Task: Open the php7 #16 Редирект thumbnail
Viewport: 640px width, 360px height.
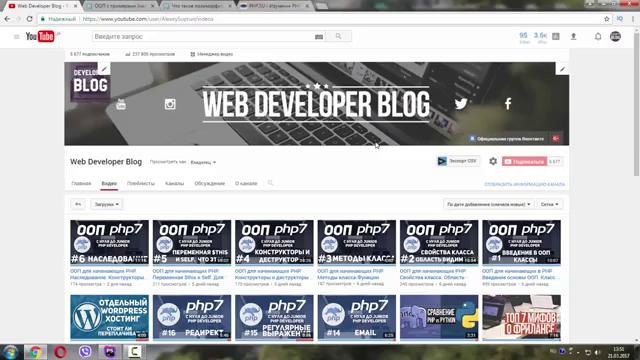Action: point(192,318)
